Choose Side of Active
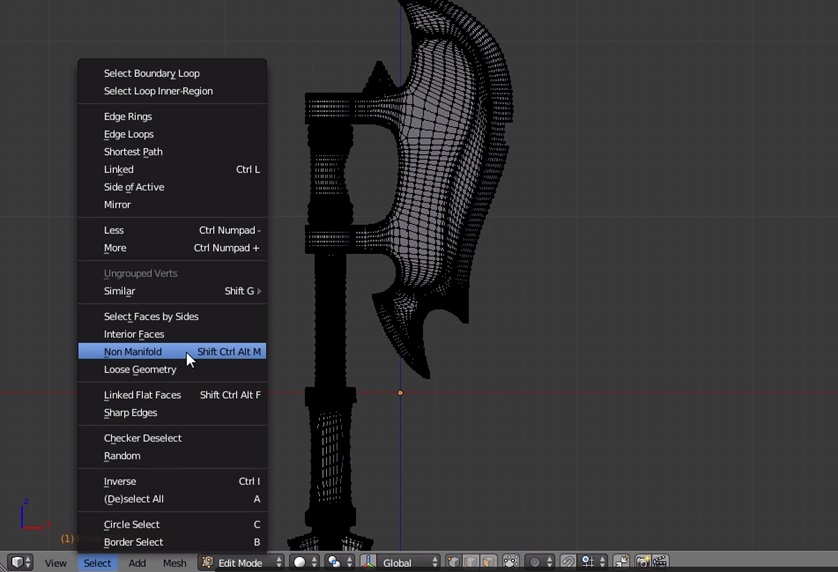This screenshot has height=572, width=838. click(x=172, y=187)
